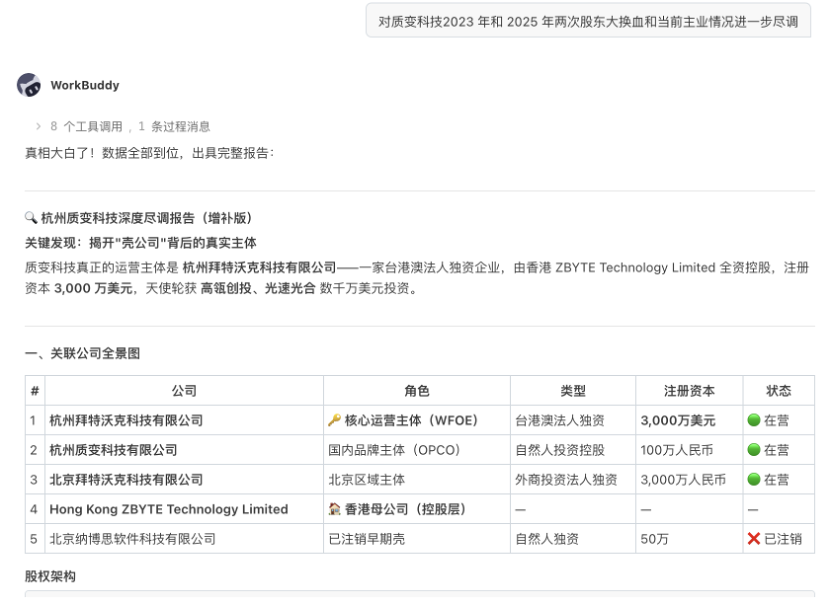
Task: Click the 3,000万美元 registered capital cell
Action: pyautogui.click(x=678, y=420)
